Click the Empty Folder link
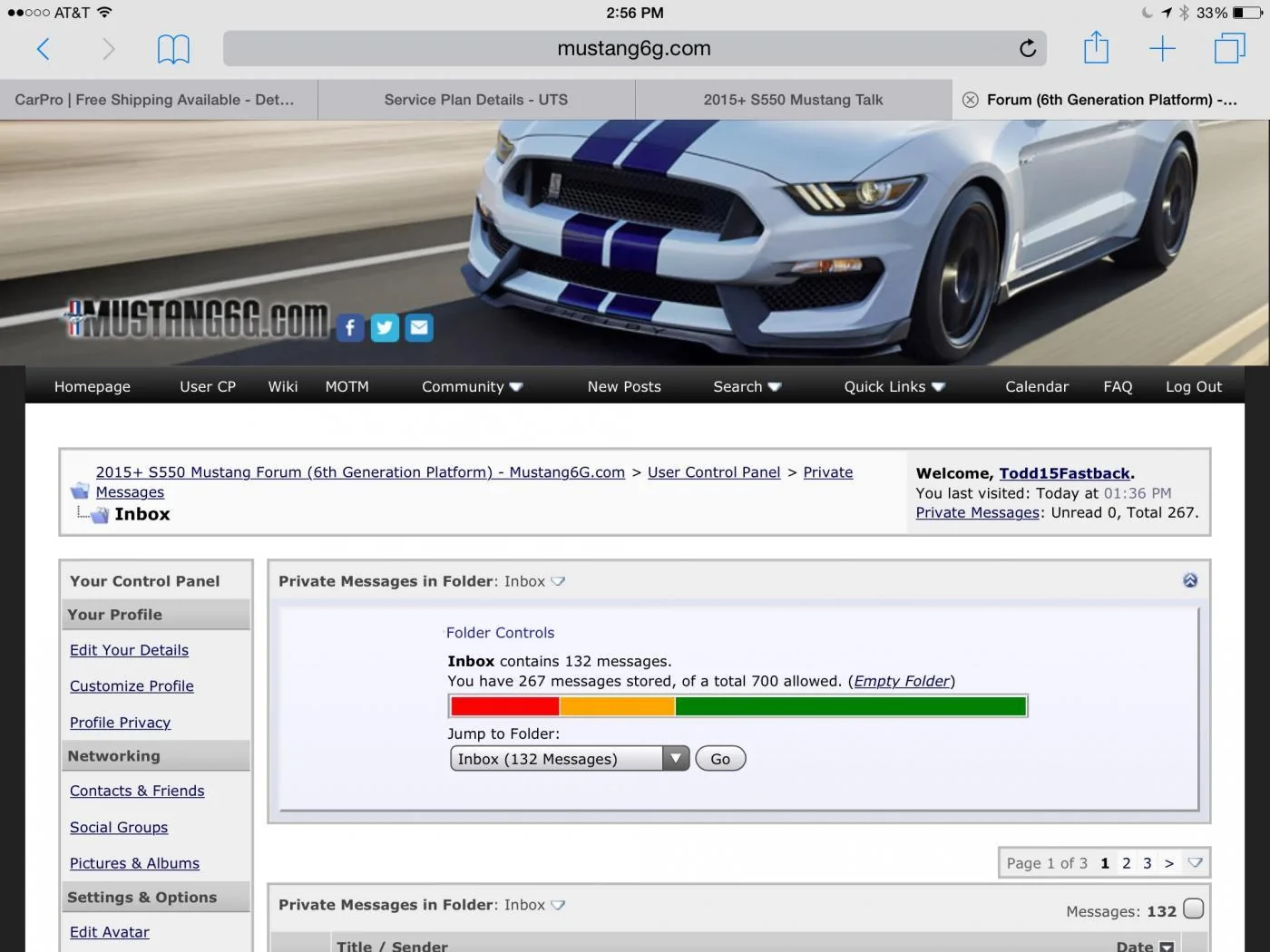Screen dimensions: 1270x952 click(902, 681)
